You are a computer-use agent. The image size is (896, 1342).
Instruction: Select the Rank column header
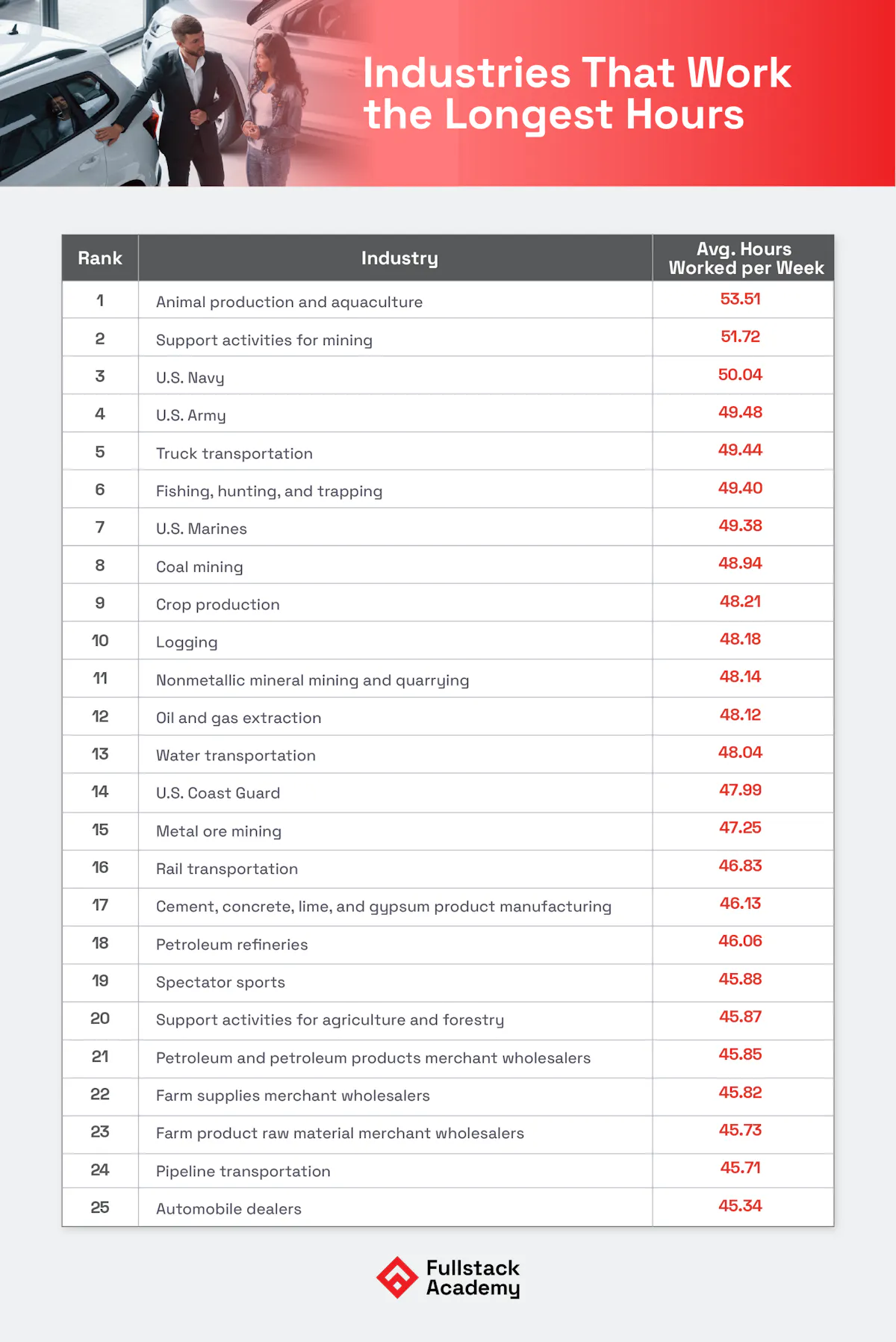pos(100,258)
